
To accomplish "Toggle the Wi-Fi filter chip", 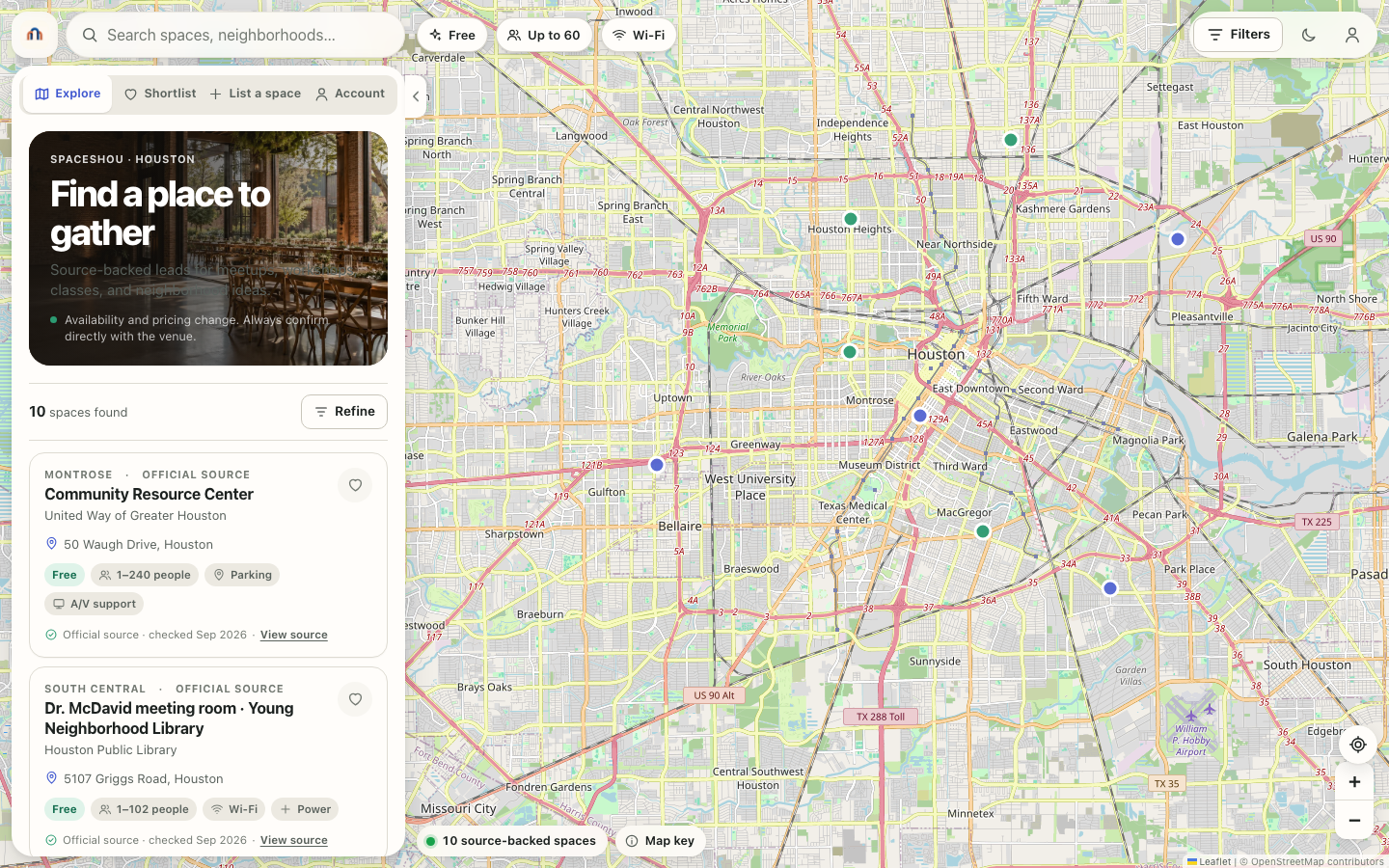I will coord(639,35).
